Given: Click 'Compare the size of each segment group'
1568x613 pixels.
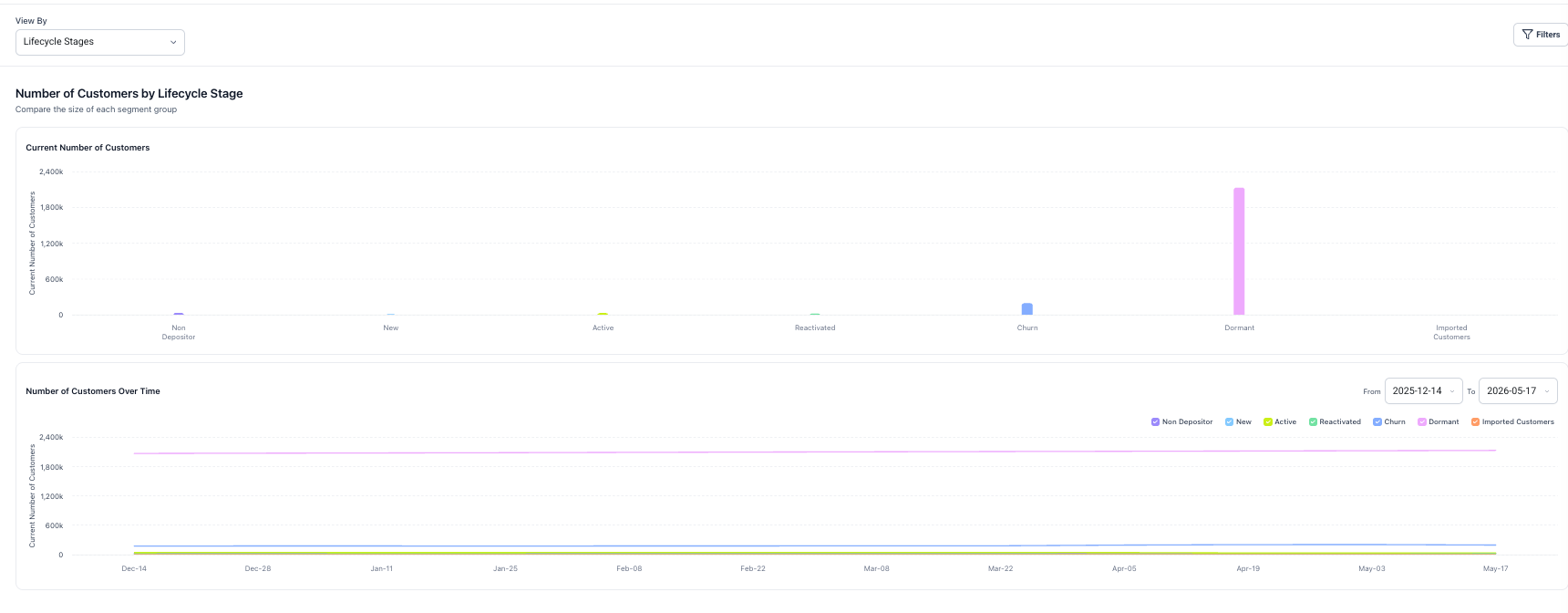Looking at the screenshot, I should [96, 109].
